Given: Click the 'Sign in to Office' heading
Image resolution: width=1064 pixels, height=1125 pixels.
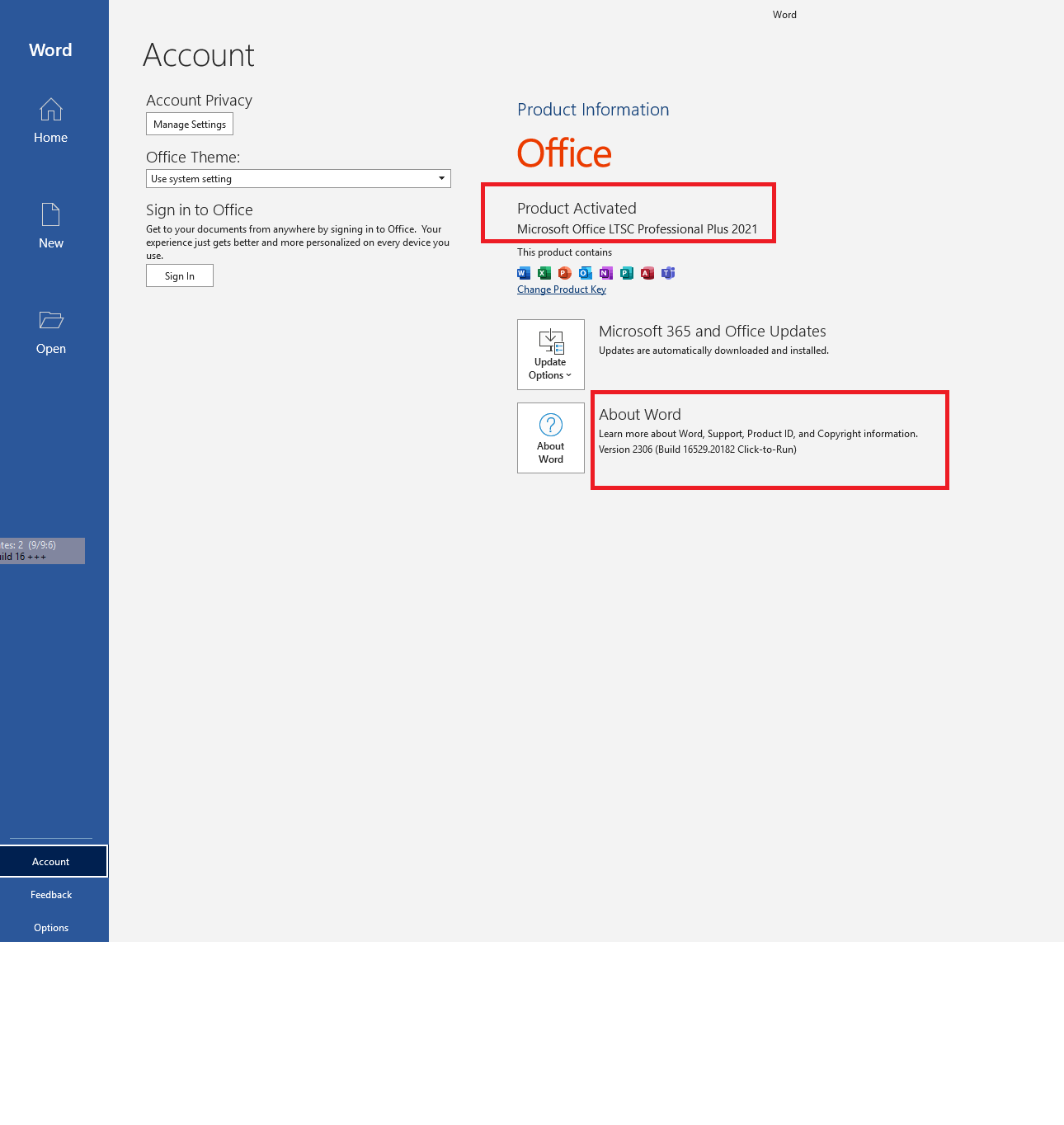Looking at the screenshot, I should (x=200, y=210).
